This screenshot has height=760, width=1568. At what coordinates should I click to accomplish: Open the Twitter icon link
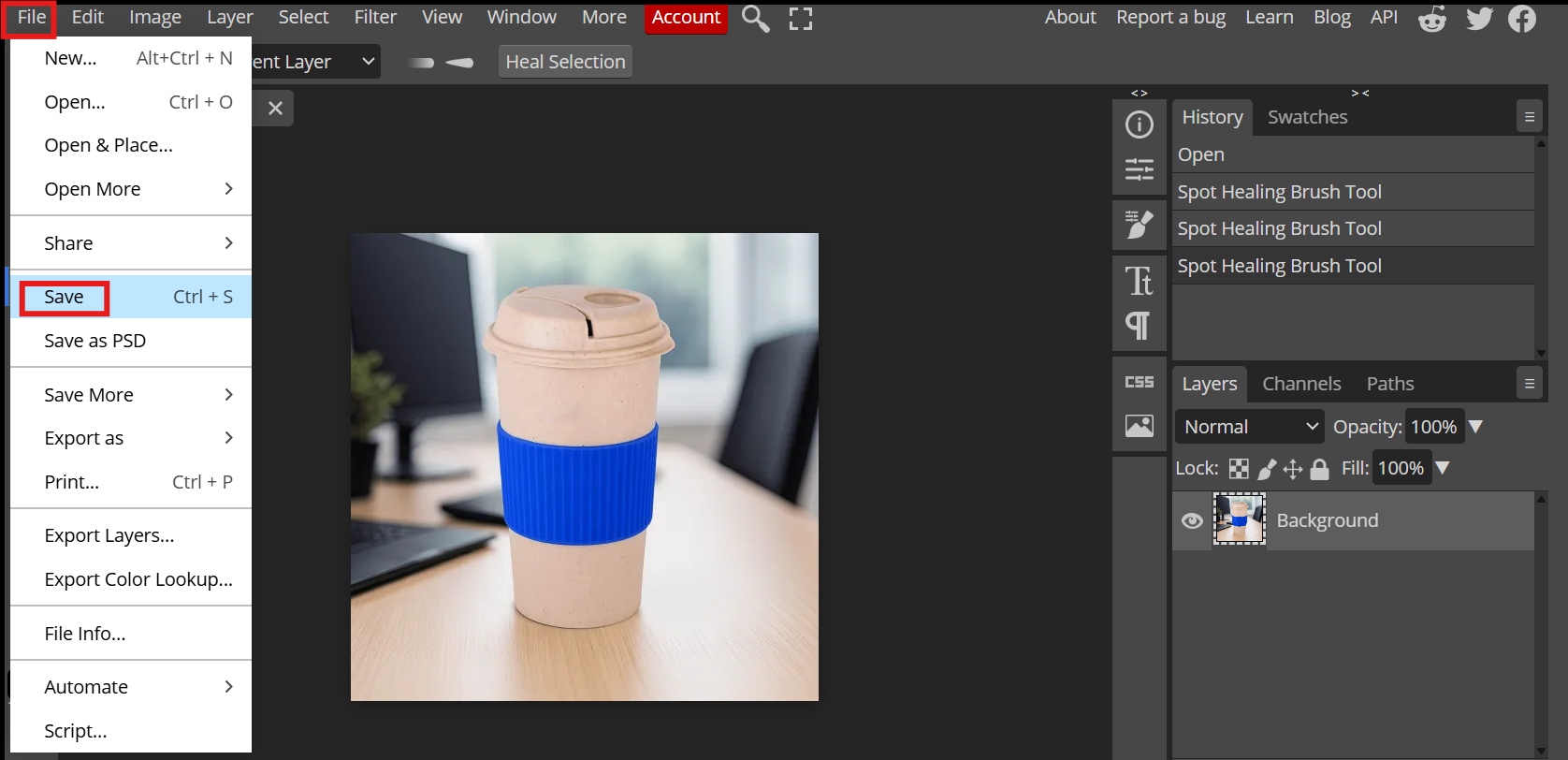click(x=1479, y=18)
